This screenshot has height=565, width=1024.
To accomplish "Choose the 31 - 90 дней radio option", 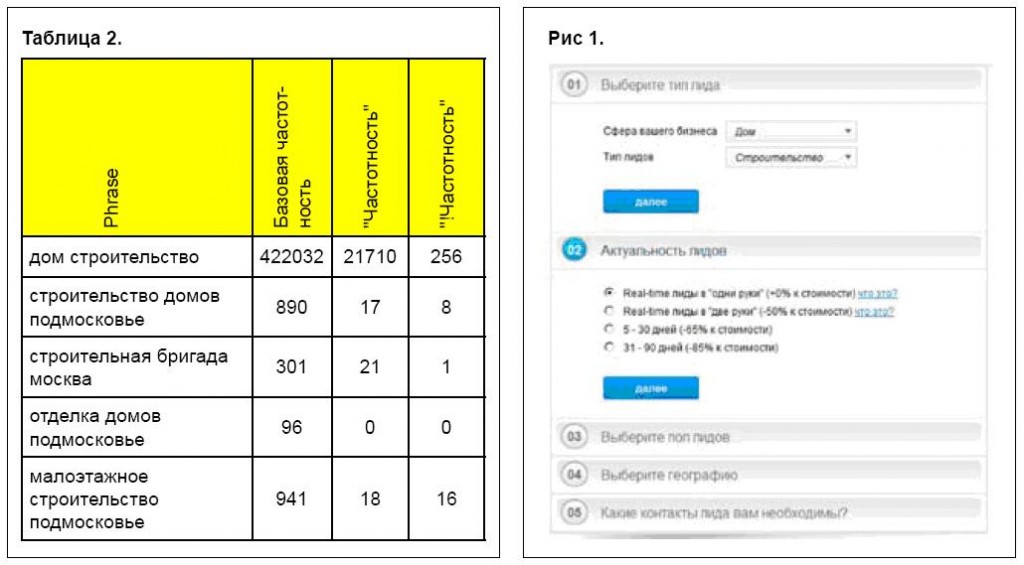I will pyautogui.click(x=609, y=347).
